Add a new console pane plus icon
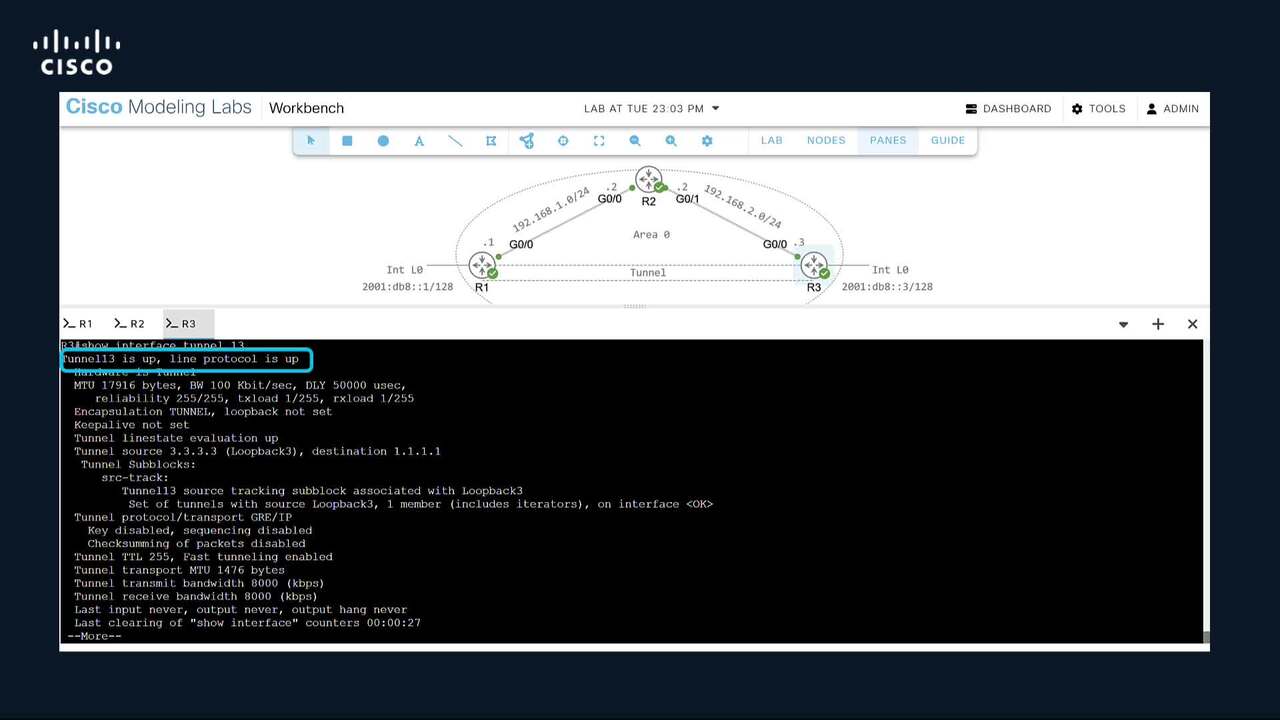 (1158, 324)
